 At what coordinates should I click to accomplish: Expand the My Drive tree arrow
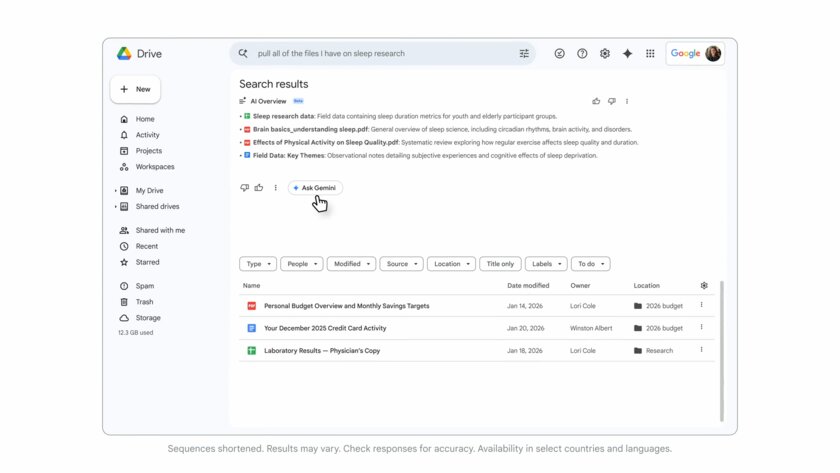(x=115, y=191)
